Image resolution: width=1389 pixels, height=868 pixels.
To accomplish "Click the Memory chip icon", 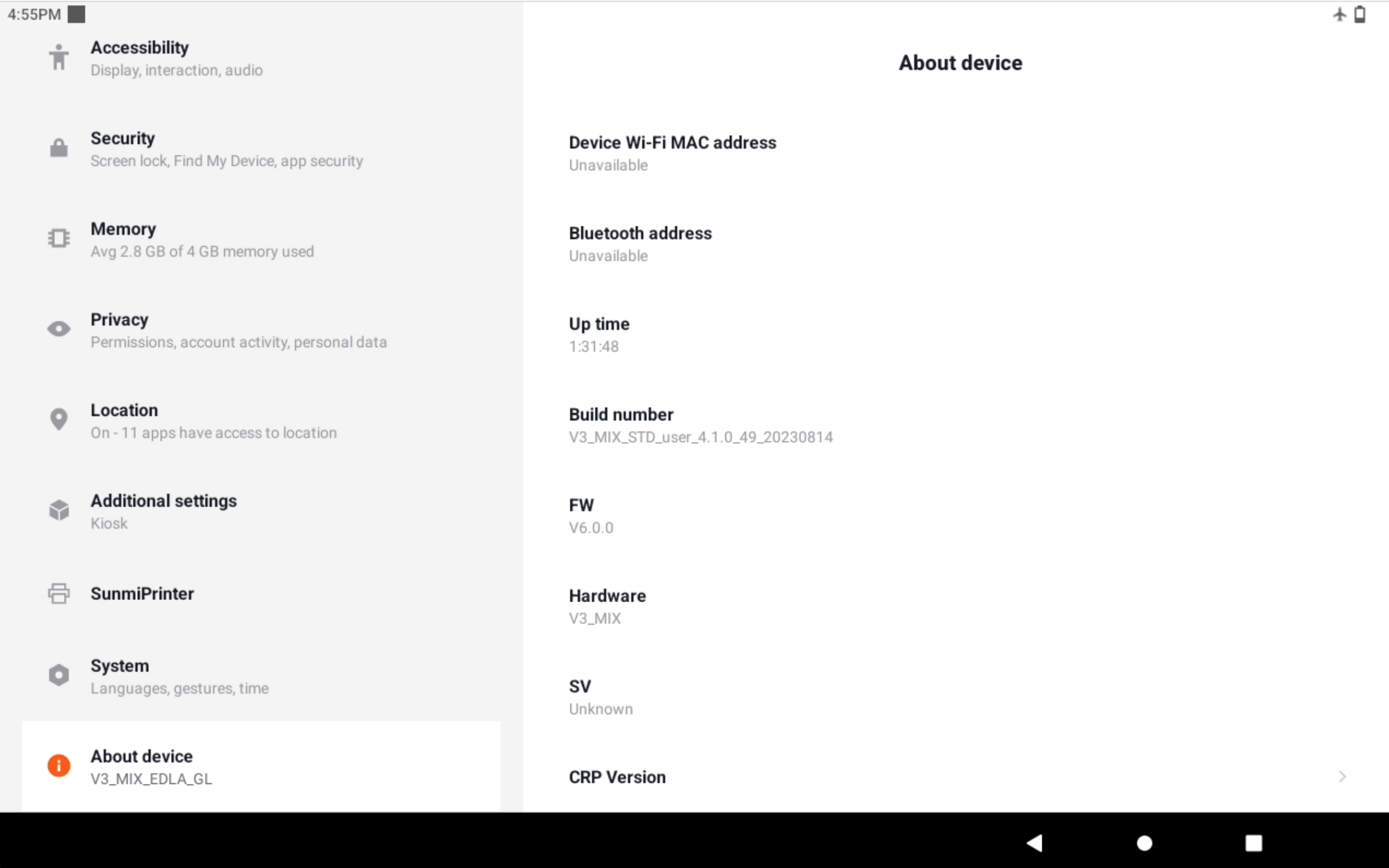I will pos(58,238).
